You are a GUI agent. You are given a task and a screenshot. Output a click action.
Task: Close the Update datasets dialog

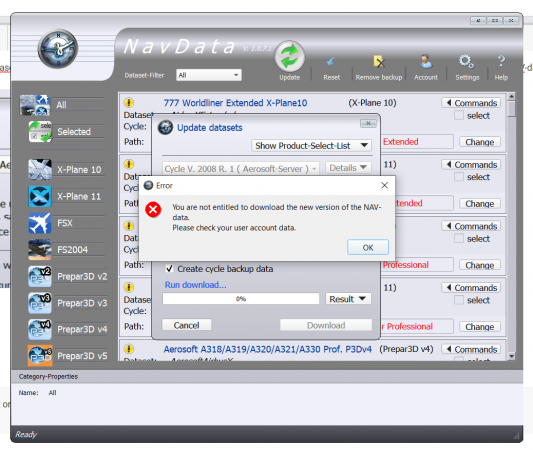click(x=368, y=123)
